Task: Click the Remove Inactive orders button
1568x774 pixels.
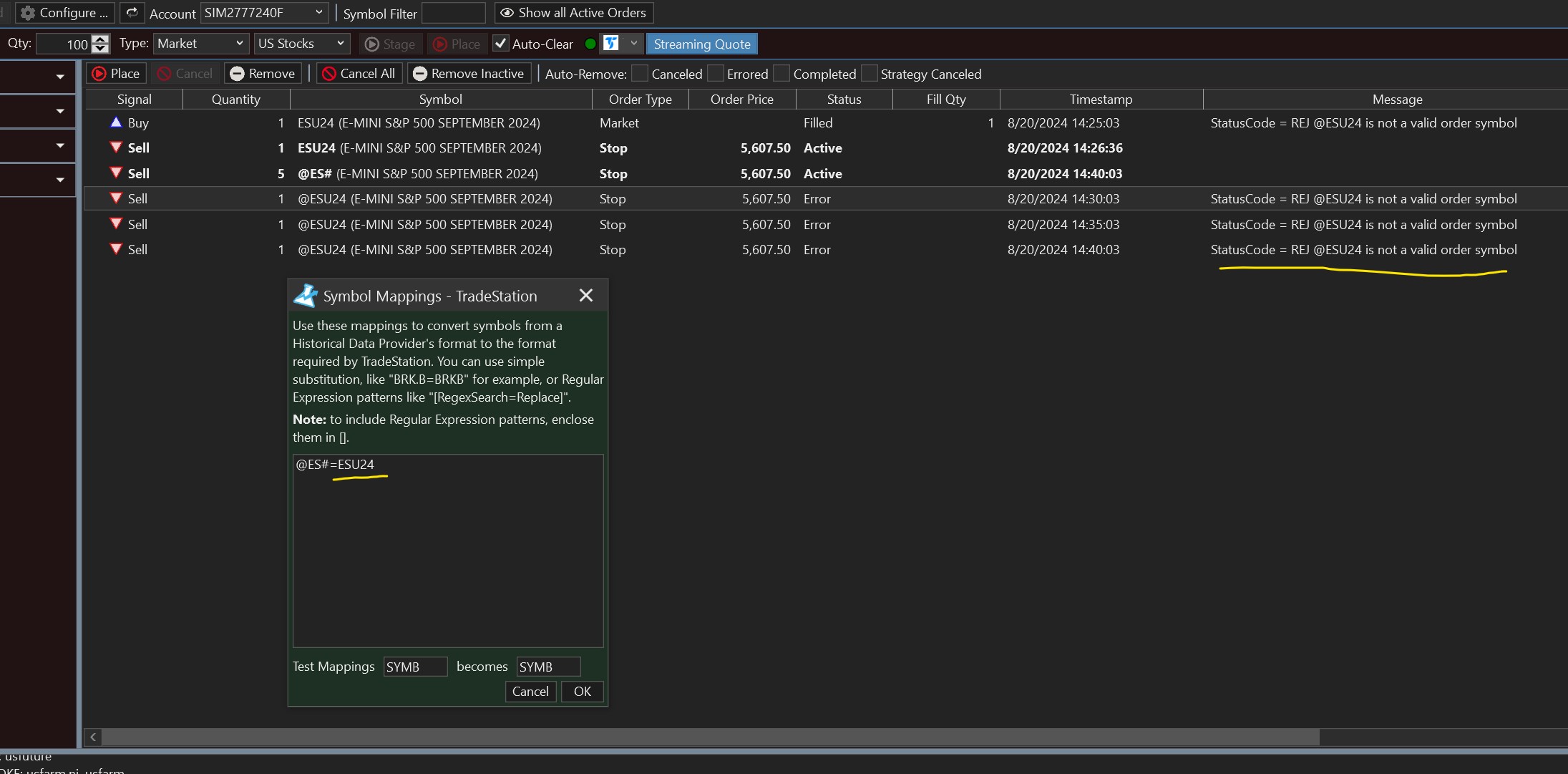Action: (469, 74)
